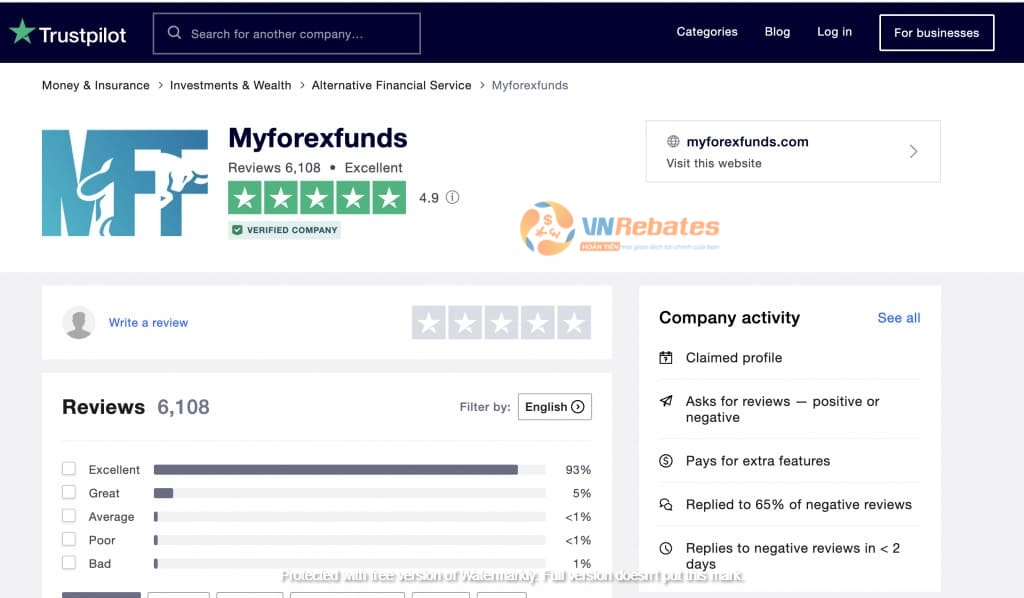Viewport: 1024px width, 598px height.
Task: Click the Trustpilot wordmark
Action: pyautogui.click(x=82, y=35)
